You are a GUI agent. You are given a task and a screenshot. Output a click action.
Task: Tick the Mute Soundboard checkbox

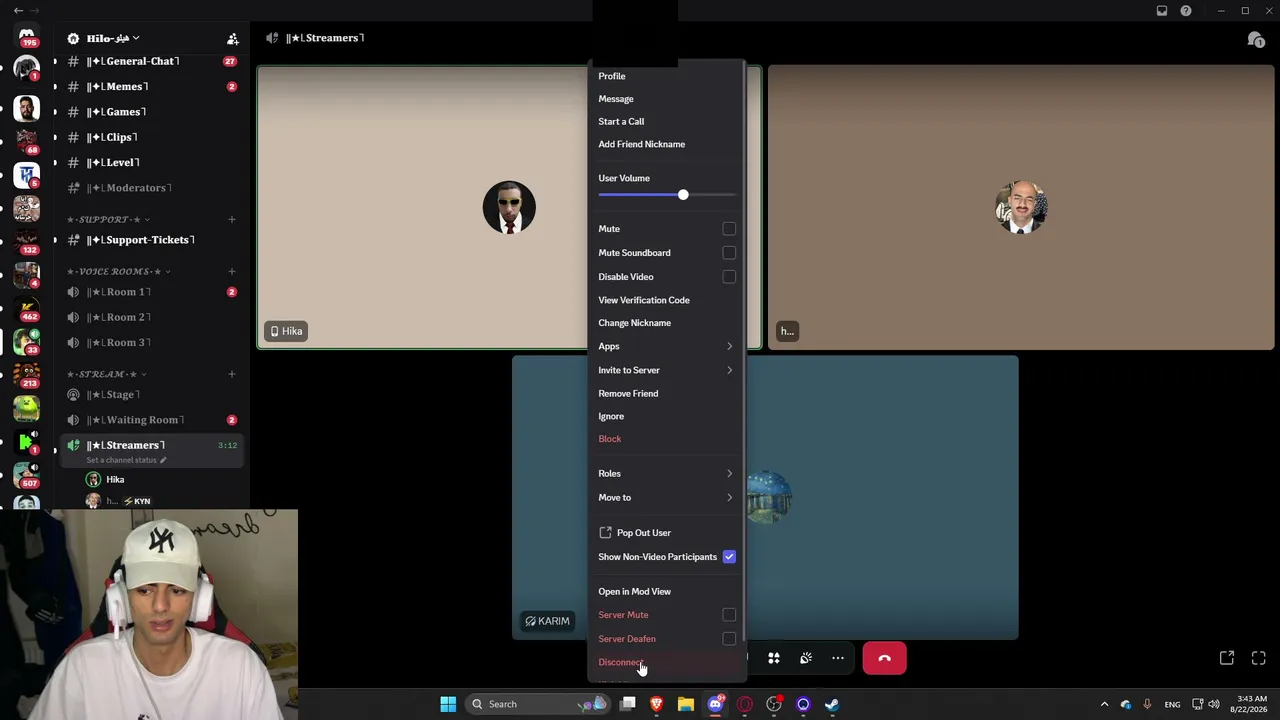pos(729,253)
